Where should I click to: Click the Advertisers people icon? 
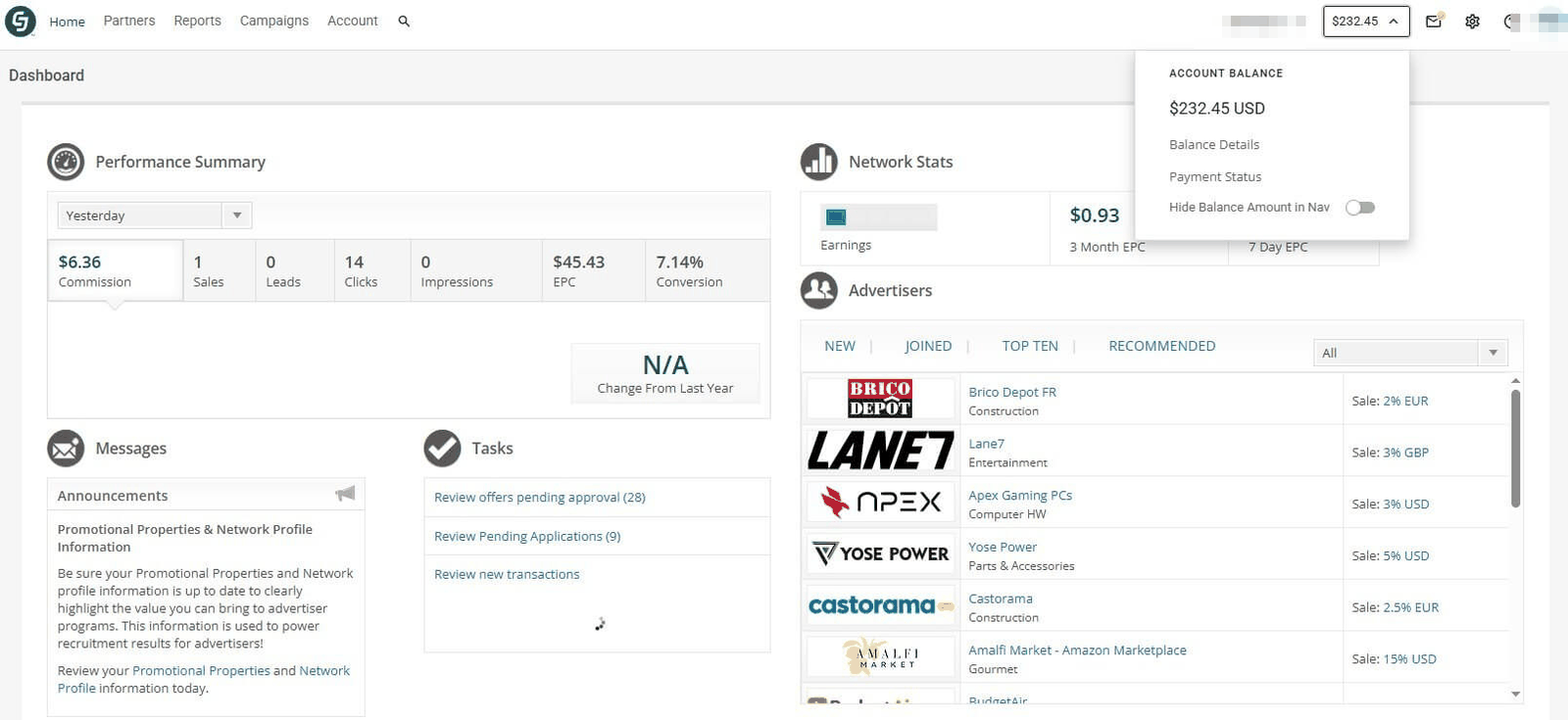[819, 290]
